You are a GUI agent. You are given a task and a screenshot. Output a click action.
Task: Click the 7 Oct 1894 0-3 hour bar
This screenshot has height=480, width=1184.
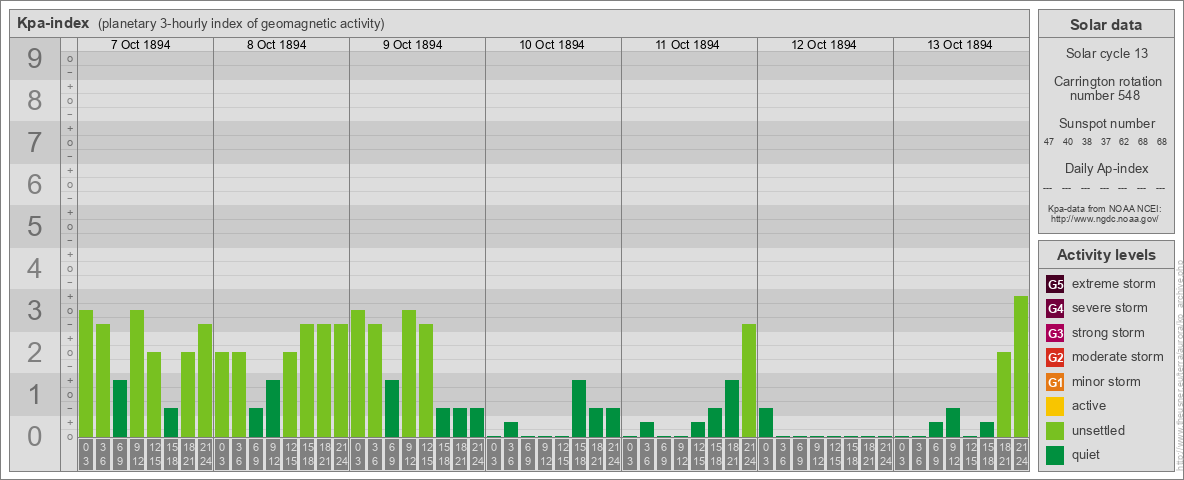[86, 374]
